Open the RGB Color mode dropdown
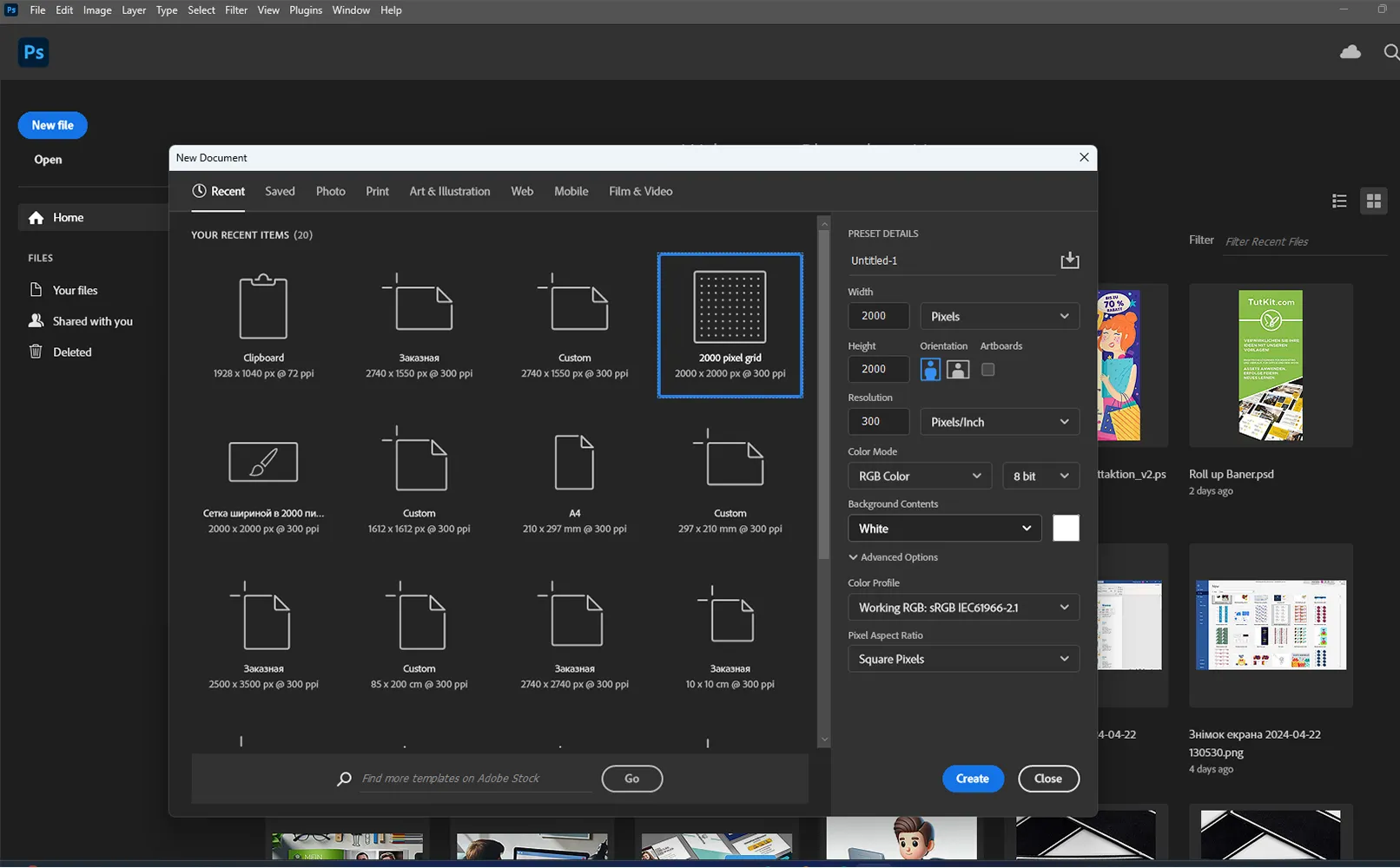 pos(920,476)
